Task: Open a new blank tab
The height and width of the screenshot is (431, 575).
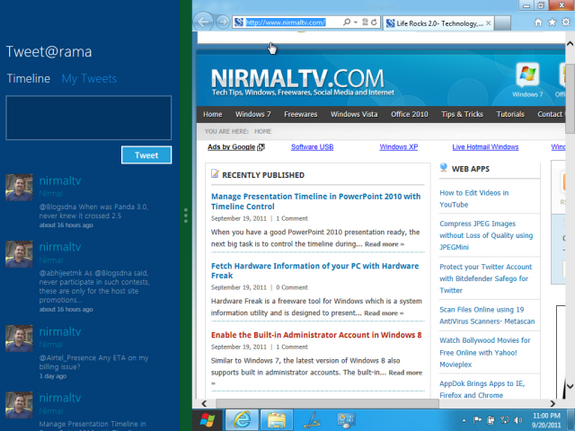Action: (x=502, y=23)
